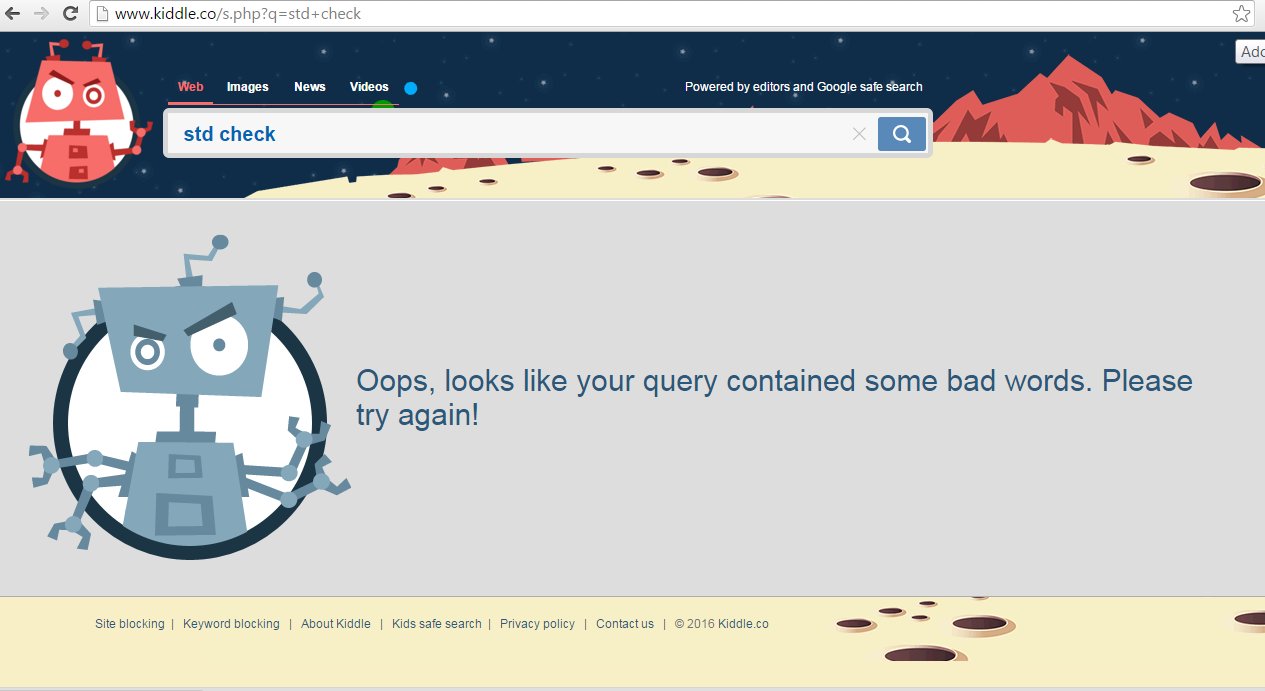The height and width of the screenshot is (691, 1265).
Task: Open the Kids safe search link
Action: pyautogui.click(x=437, y=624)
